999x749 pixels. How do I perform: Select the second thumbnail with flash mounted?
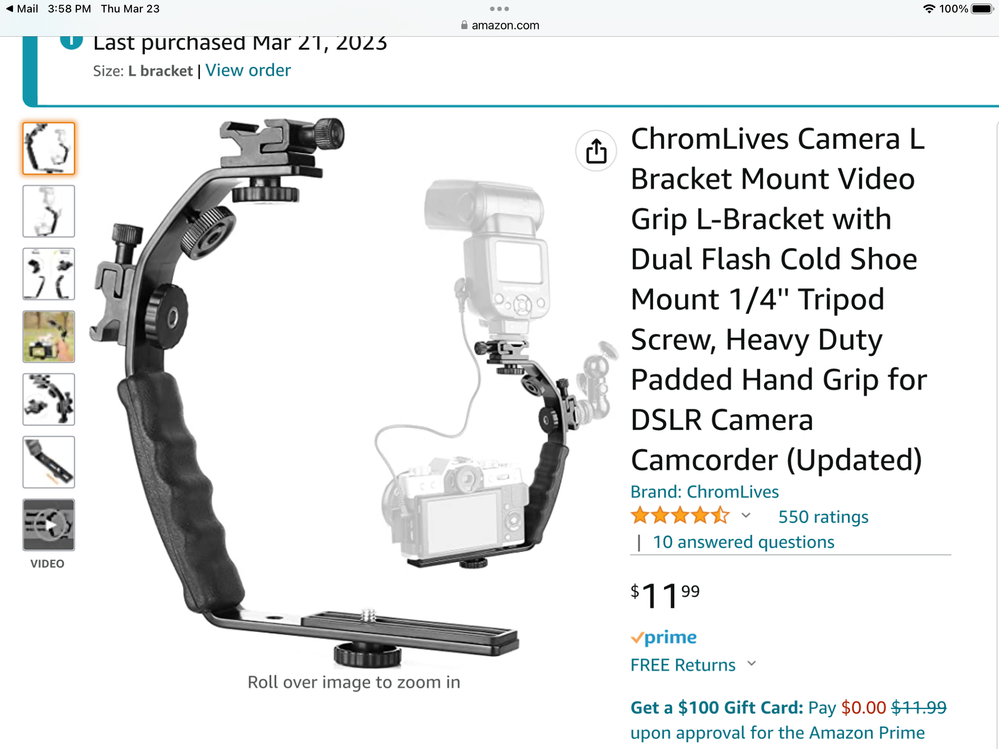pos(48,211)
